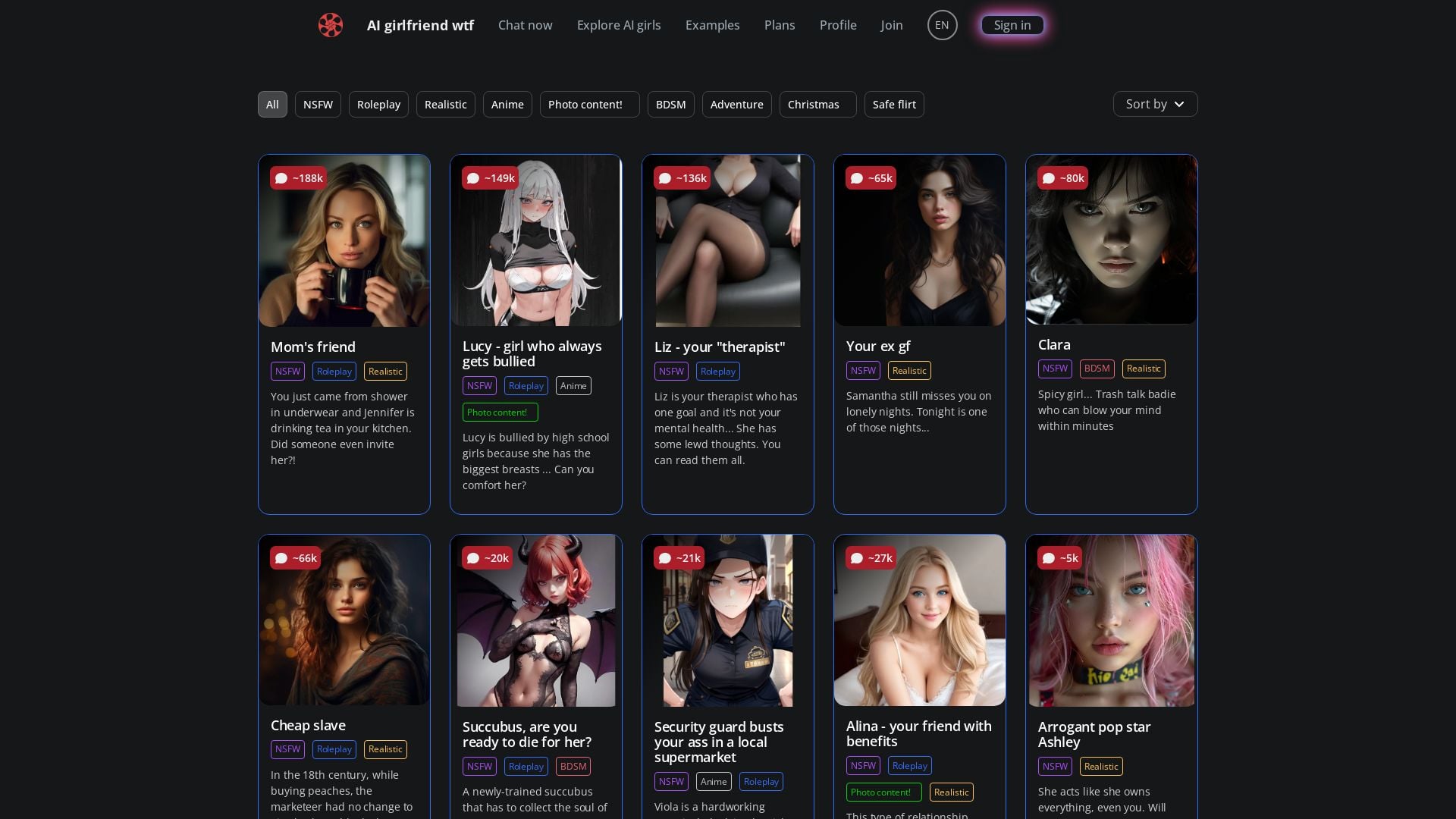The image size is (1456, 819).
Task: Open the Explore AI girls menu
Action: (x=618, y=25)
